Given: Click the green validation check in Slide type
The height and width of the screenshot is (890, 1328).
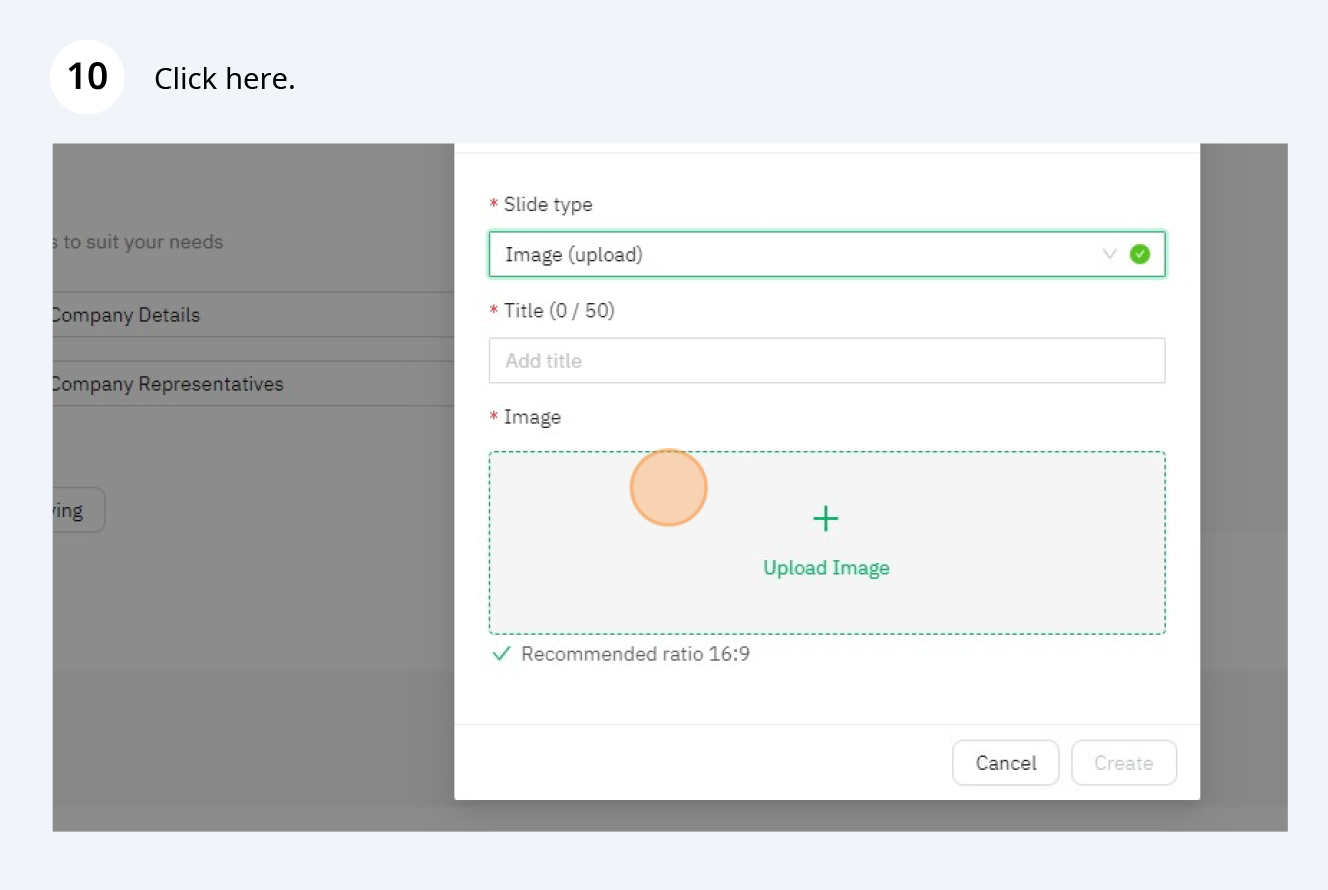Looking at the screenshot, I should [1140, 254].
